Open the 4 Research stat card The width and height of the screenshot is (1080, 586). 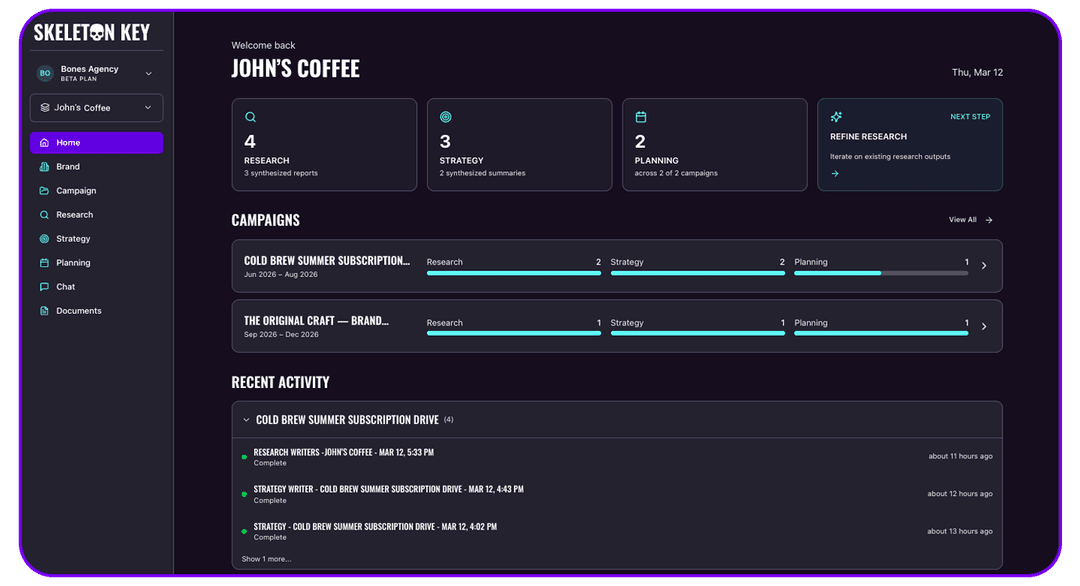pyautogui.click(x=324, y=145)
